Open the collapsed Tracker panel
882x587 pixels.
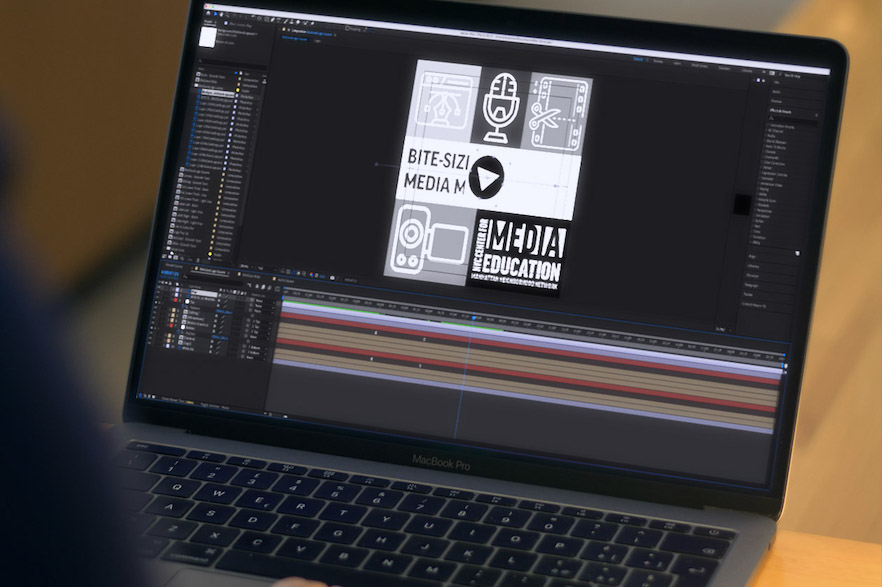click(749, 294)
